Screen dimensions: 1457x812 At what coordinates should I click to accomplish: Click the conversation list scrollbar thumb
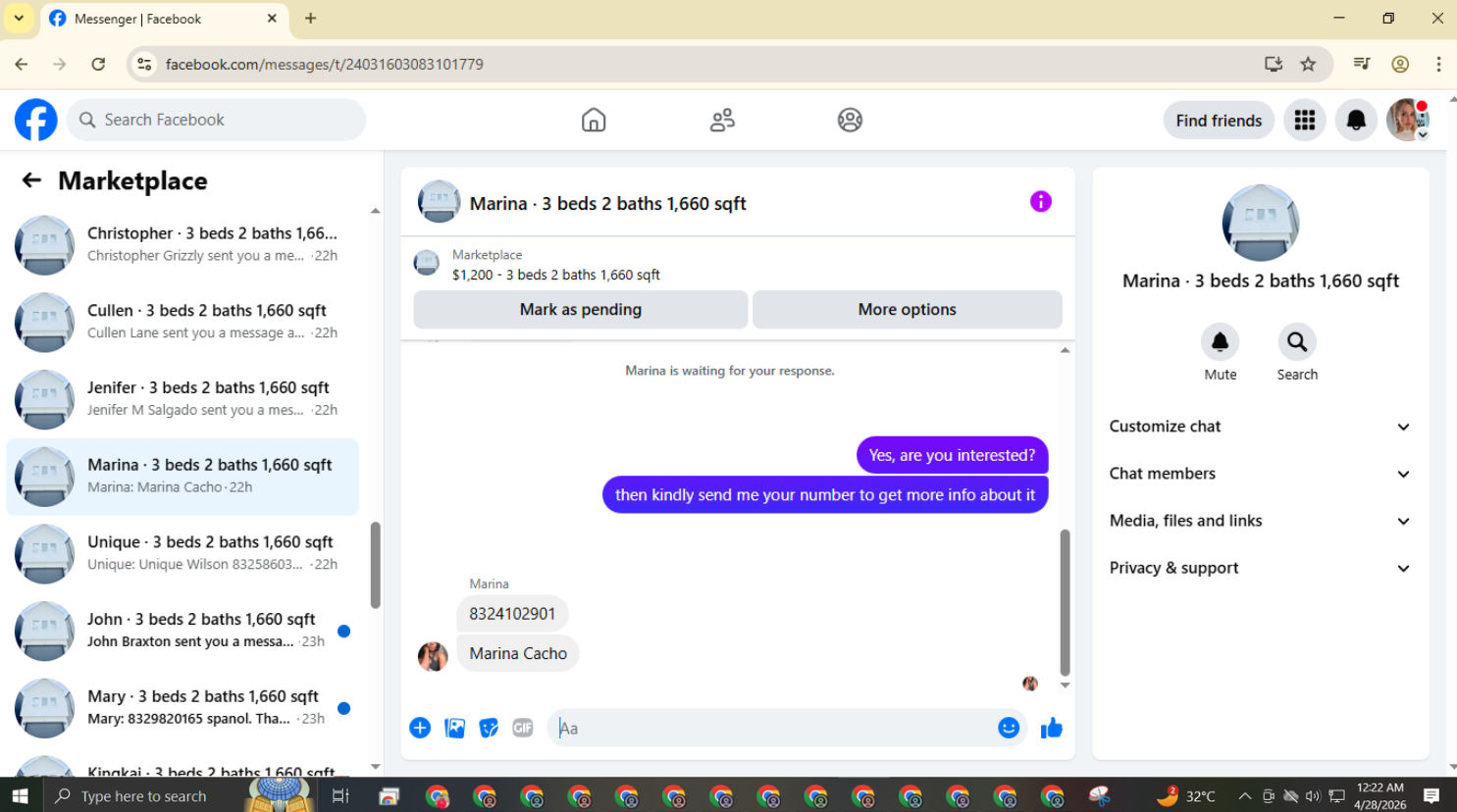point(375,565)
